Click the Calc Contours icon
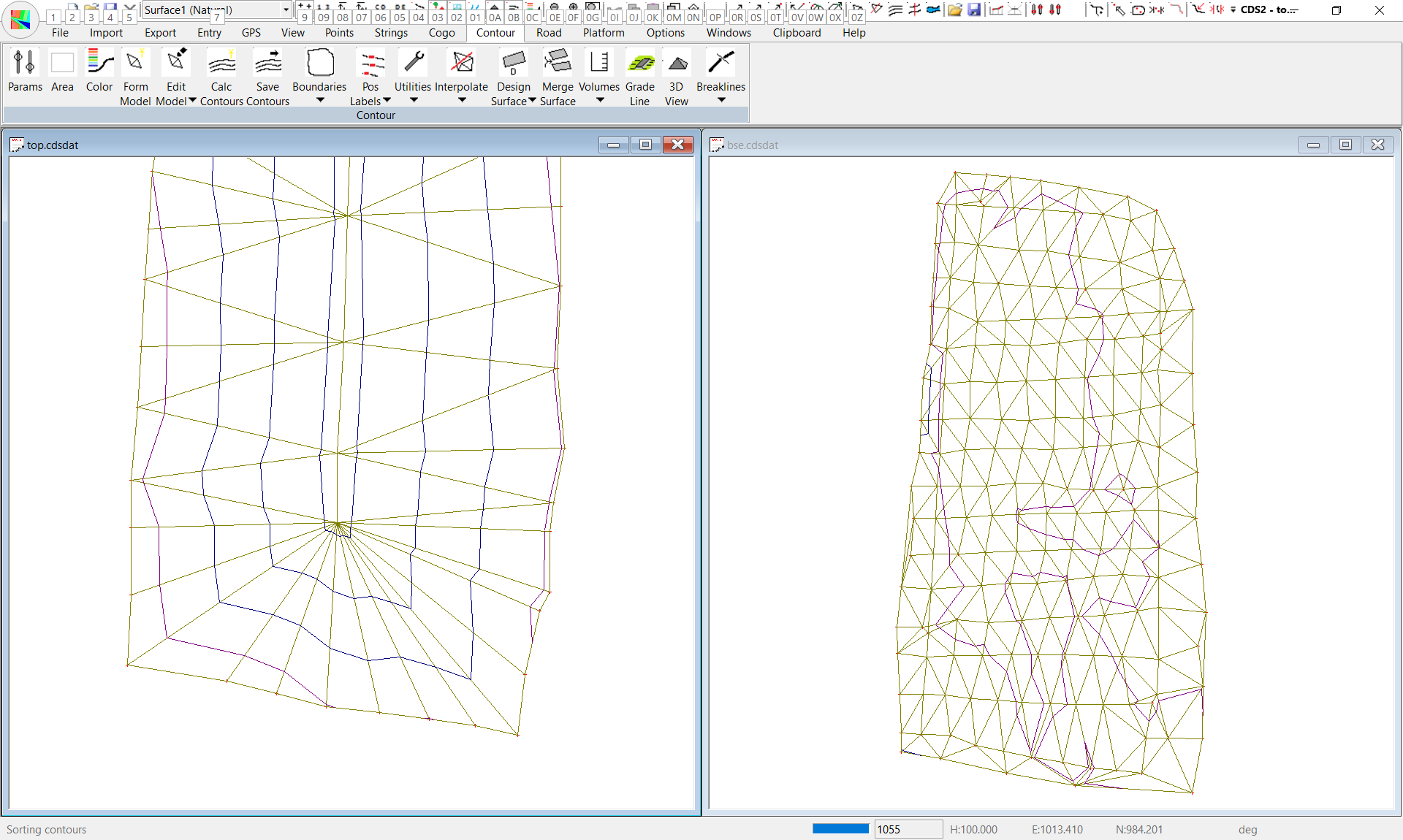The height and width of the screenshot is (840, 1403). click(221, 63)
